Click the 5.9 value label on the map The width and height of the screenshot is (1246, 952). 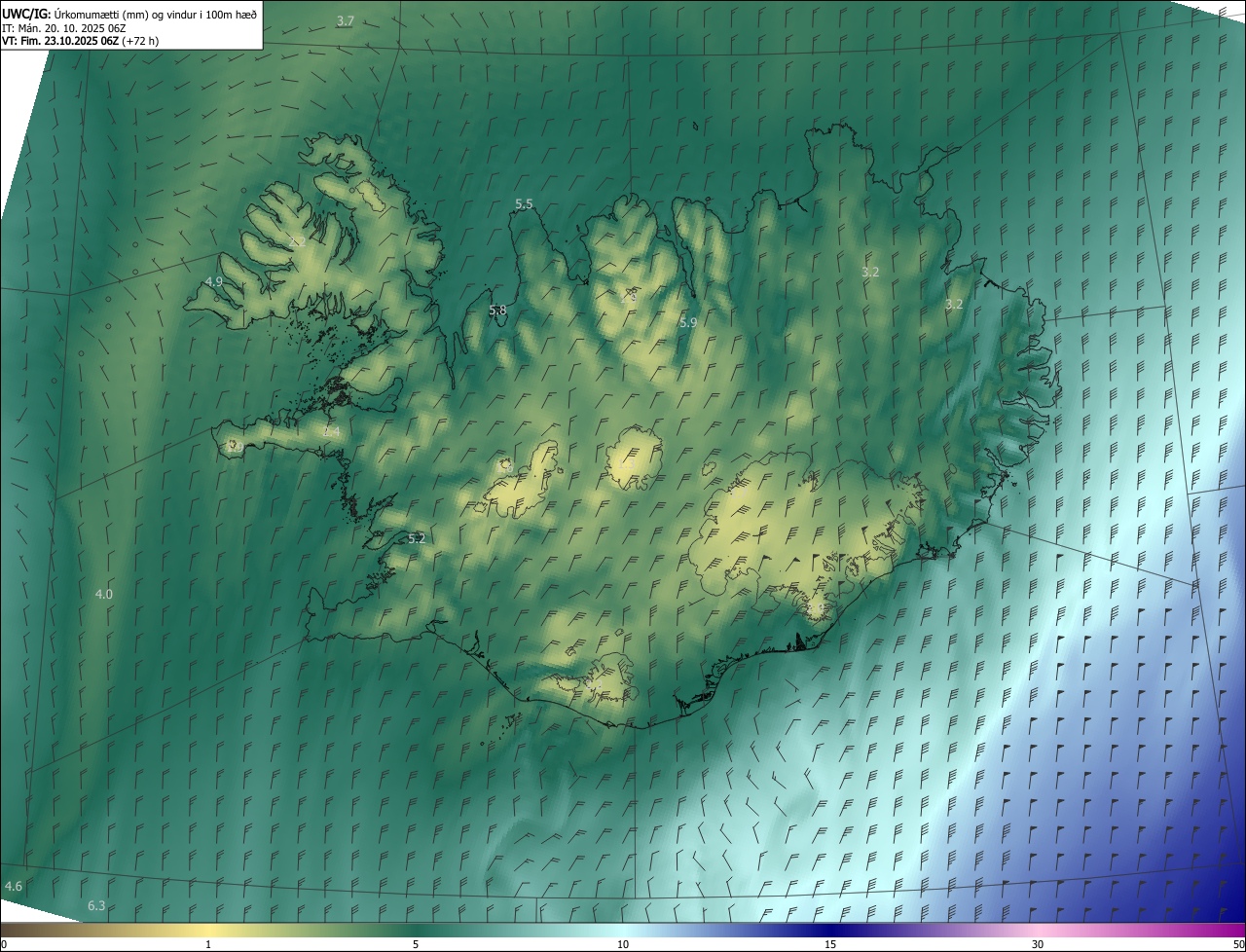(x=688, y=322)
